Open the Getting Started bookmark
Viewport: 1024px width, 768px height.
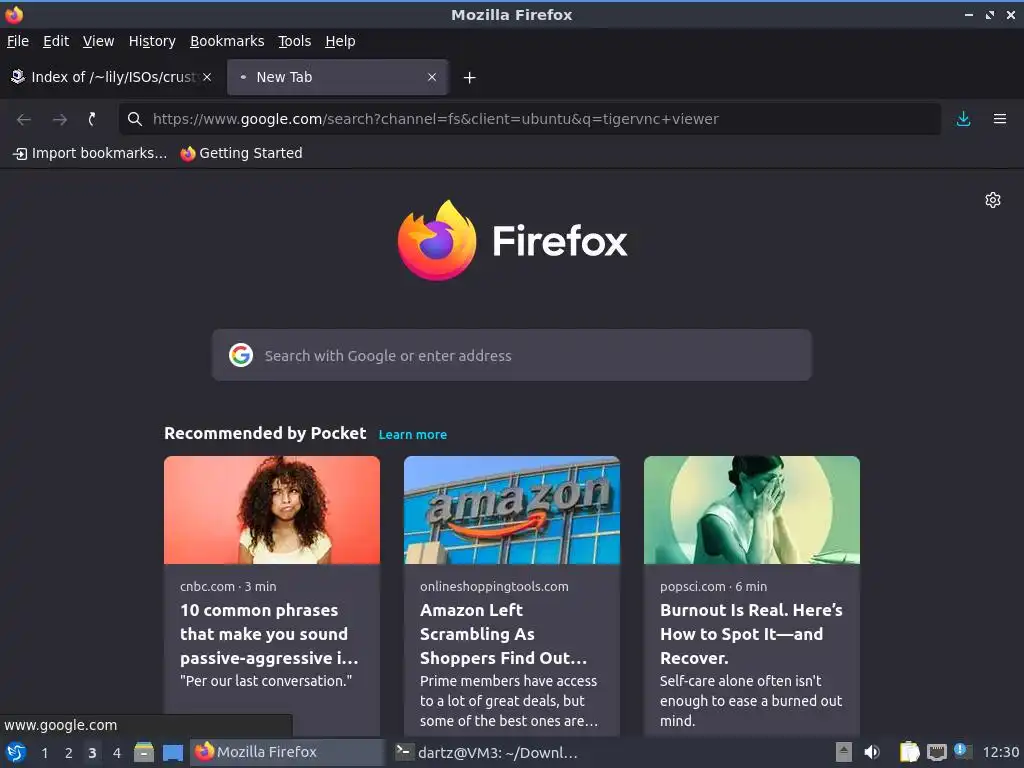click(241, 153)
